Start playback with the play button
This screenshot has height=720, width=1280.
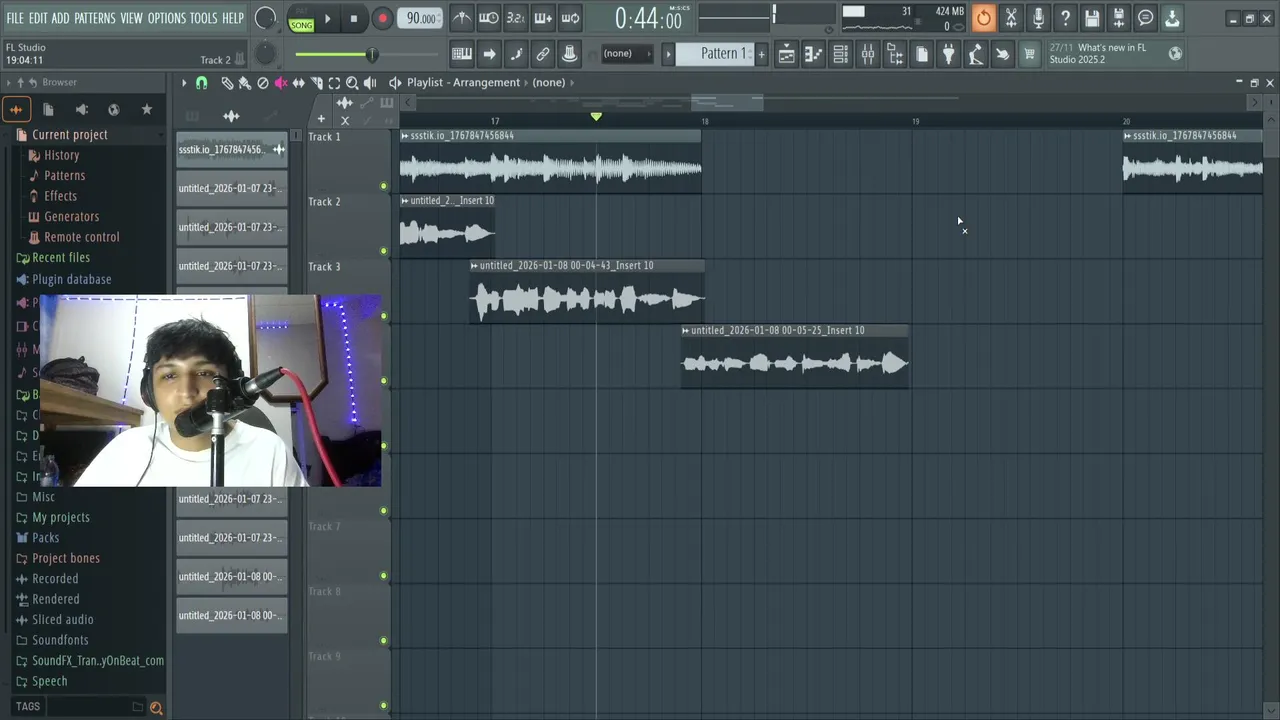tap(327, 19)
